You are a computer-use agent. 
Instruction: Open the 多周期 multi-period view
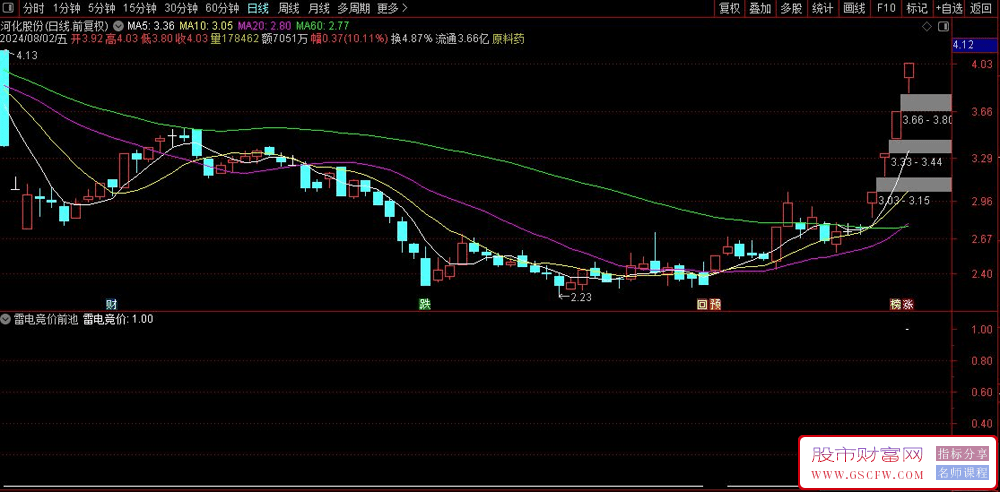[353, 8]
